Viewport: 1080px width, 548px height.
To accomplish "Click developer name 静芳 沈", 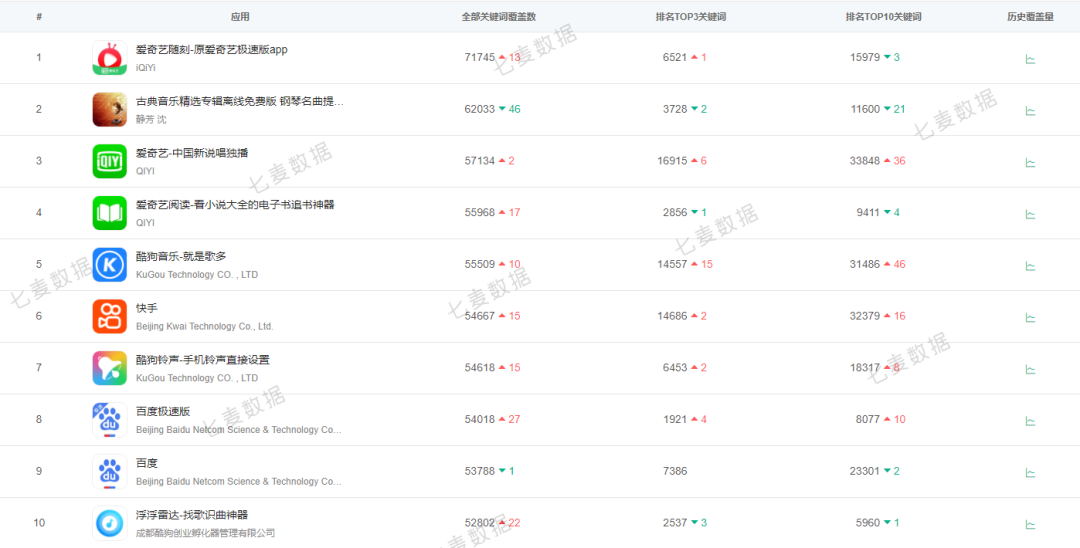I will 151,120.
